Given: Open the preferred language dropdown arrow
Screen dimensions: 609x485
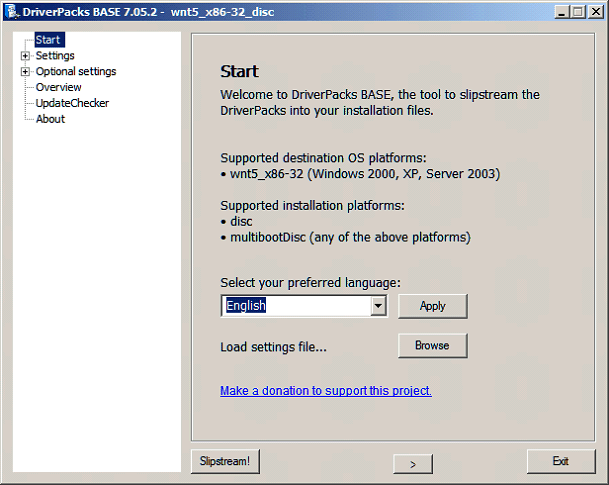Looking at the screenshot, I should point(378,307).
